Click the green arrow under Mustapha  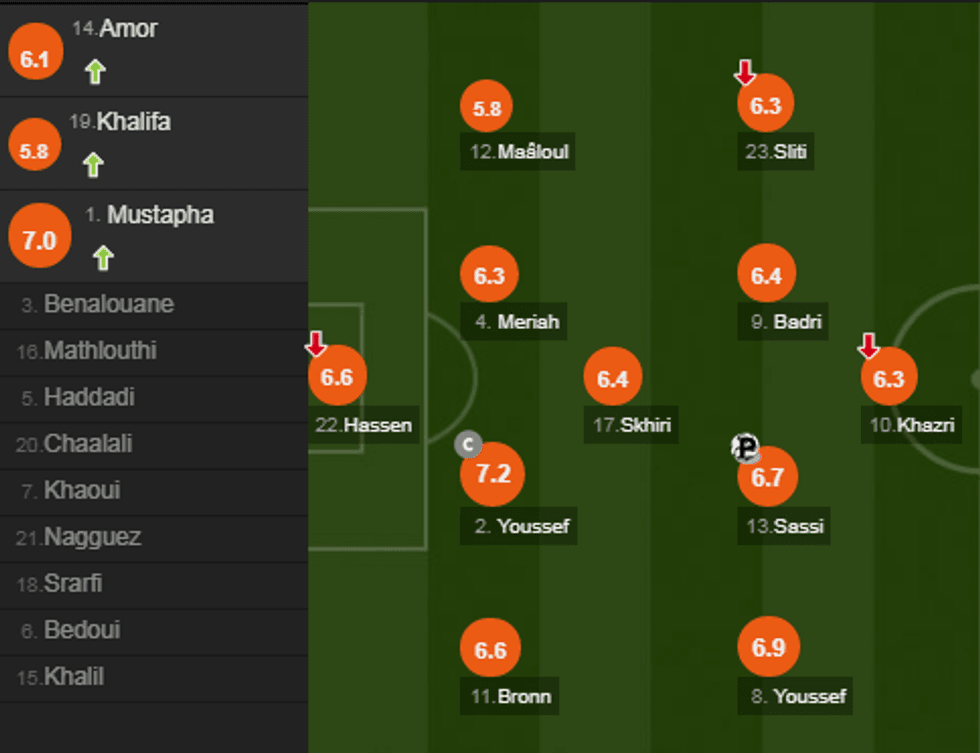102,258
